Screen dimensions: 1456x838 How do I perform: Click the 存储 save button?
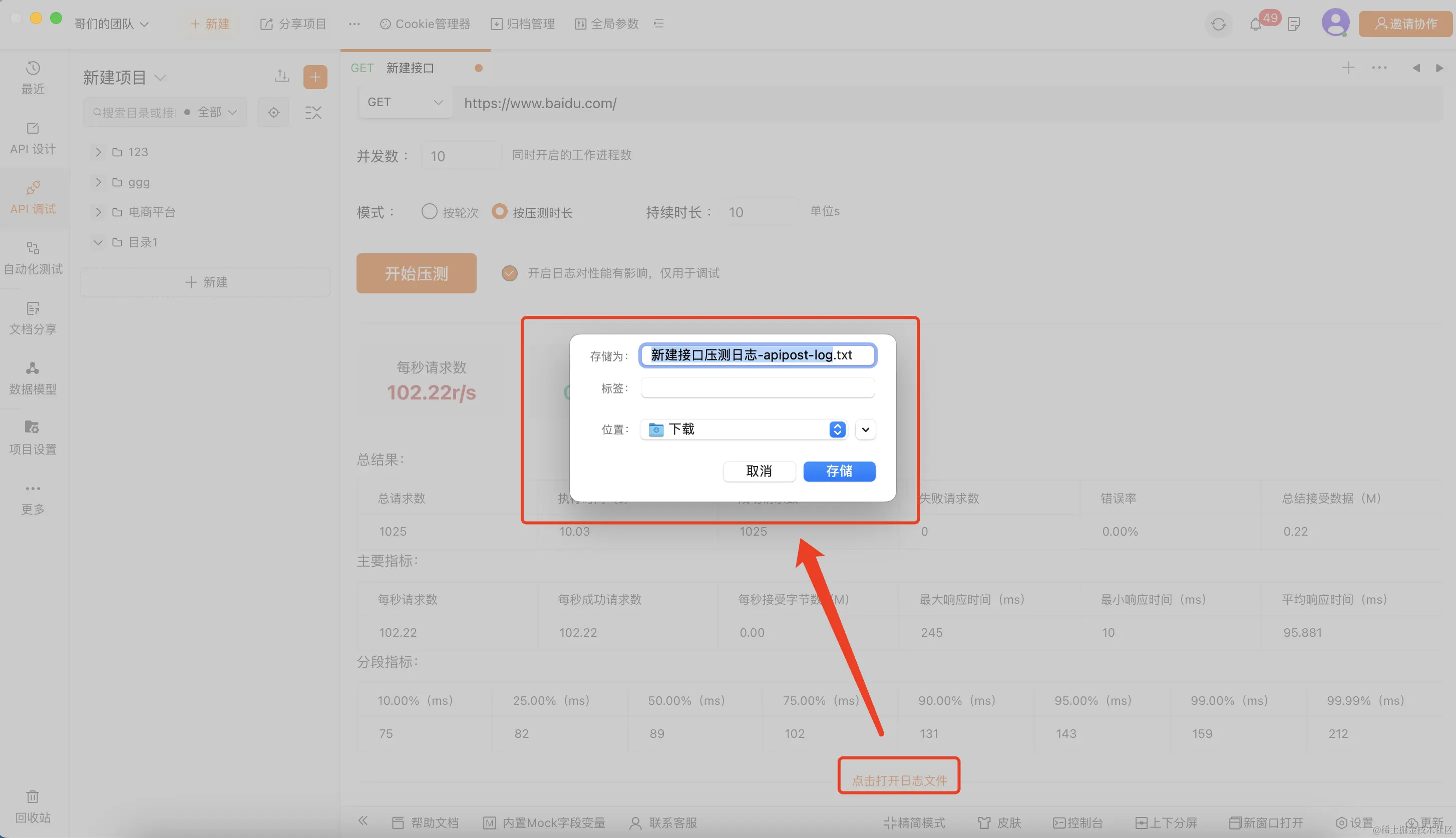840,472
